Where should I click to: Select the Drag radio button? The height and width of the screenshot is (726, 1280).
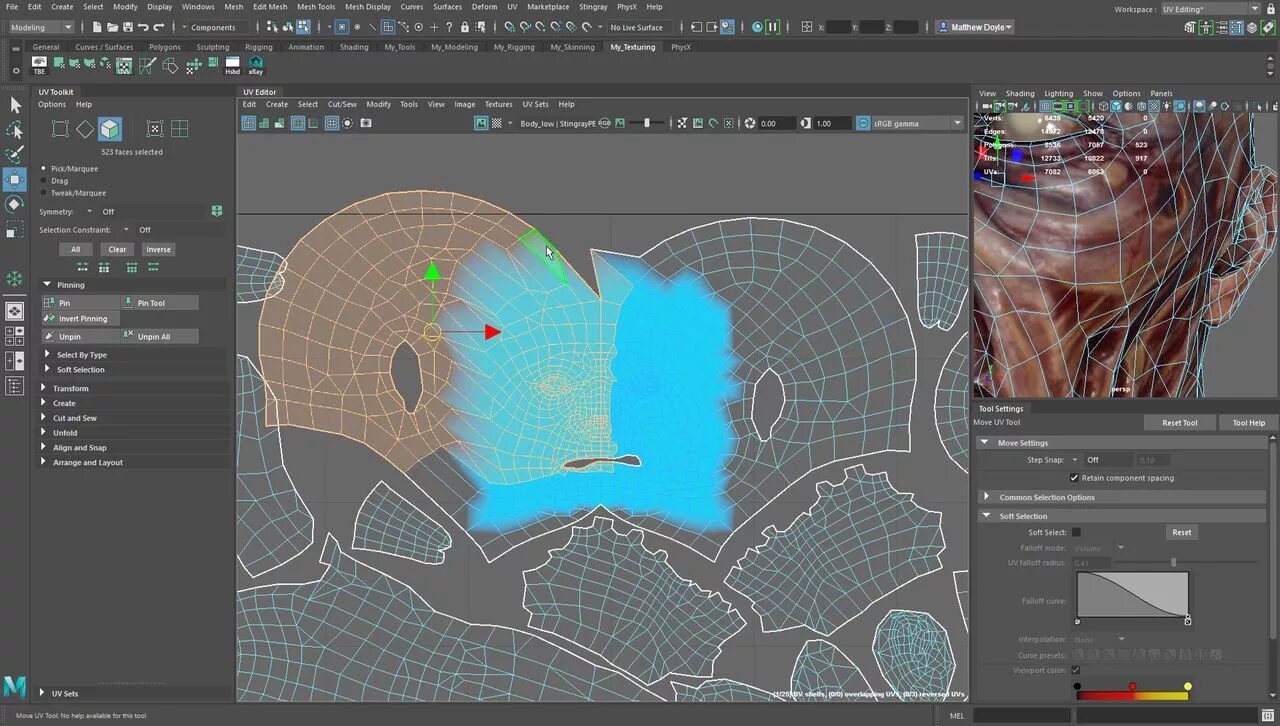(x=44, y=181)
